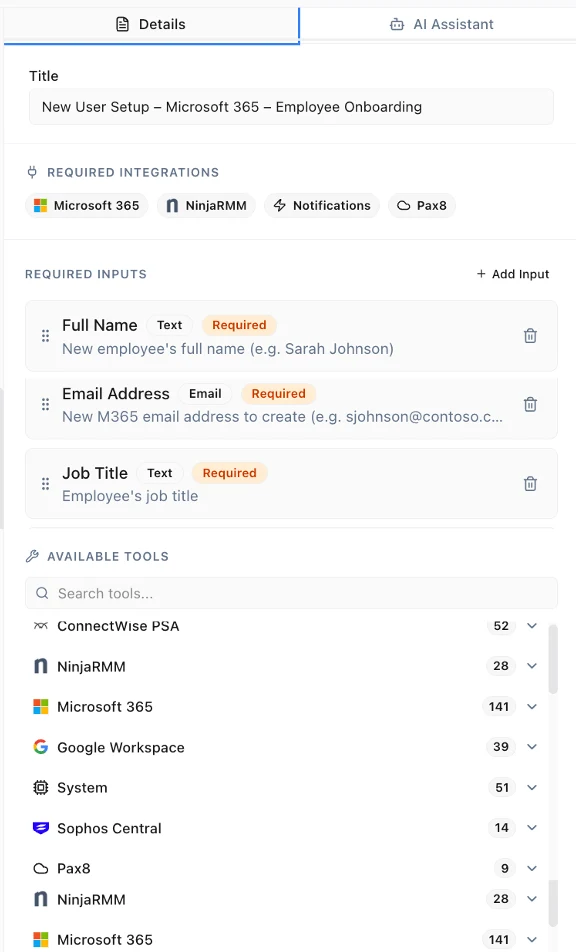The image size is (576, 952).
Task: Click the Employee's job title description
Action: coord(130,496)
